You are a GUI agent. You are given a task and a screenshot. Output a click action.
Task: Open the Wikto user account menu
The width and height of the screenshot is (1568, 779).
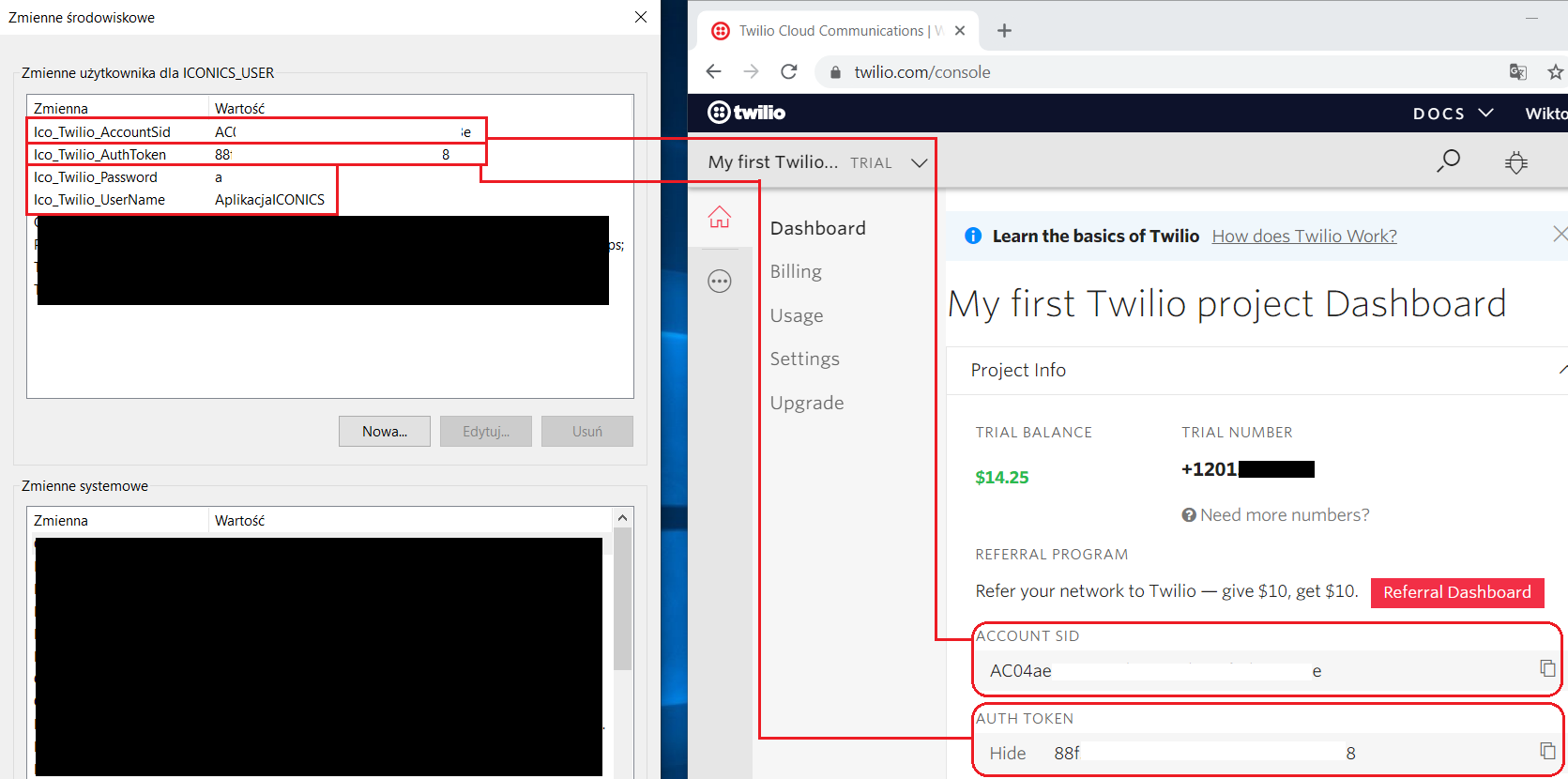pyautogui.click(x=1546, y=114)
